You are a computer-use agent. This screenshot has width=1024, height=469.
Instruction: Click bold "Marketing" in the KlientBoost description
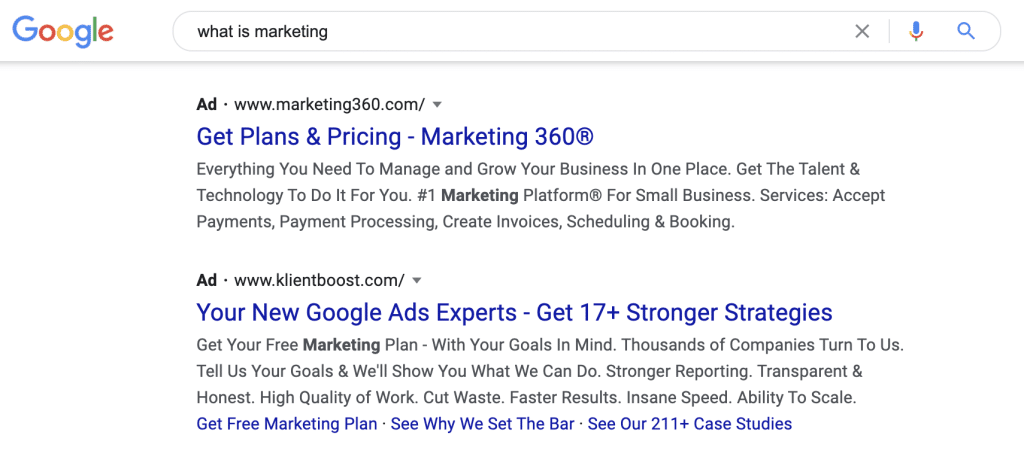(341, 345)
